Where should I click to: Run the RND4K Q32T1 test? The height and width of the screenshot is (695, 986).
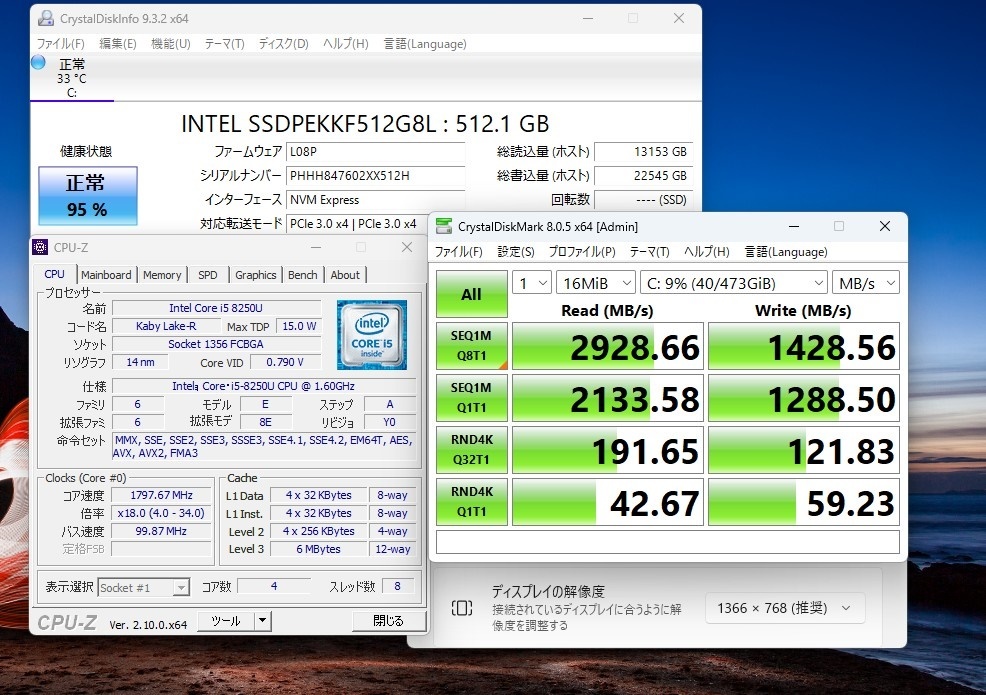pos(472,450)
